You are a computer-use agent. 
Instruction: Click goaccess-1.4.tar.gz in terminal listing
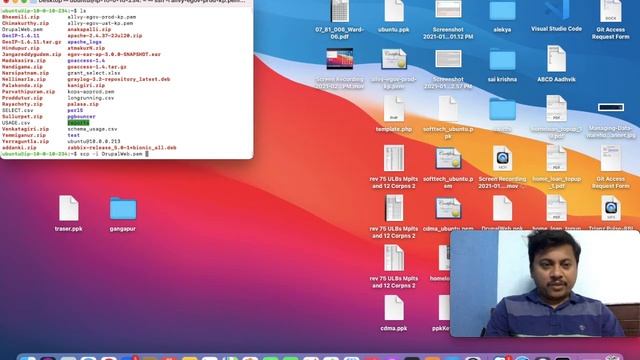click(97, 67)
